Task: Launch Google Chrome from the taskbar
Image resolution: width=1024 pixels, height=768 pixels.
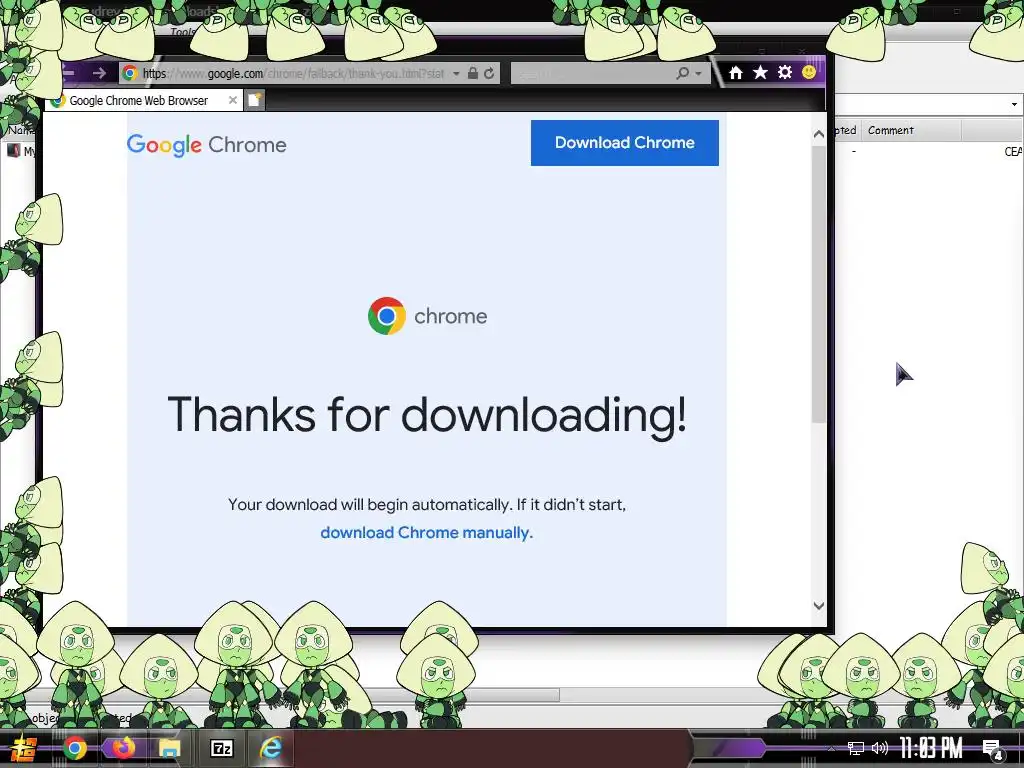Action: click(75, 748)
